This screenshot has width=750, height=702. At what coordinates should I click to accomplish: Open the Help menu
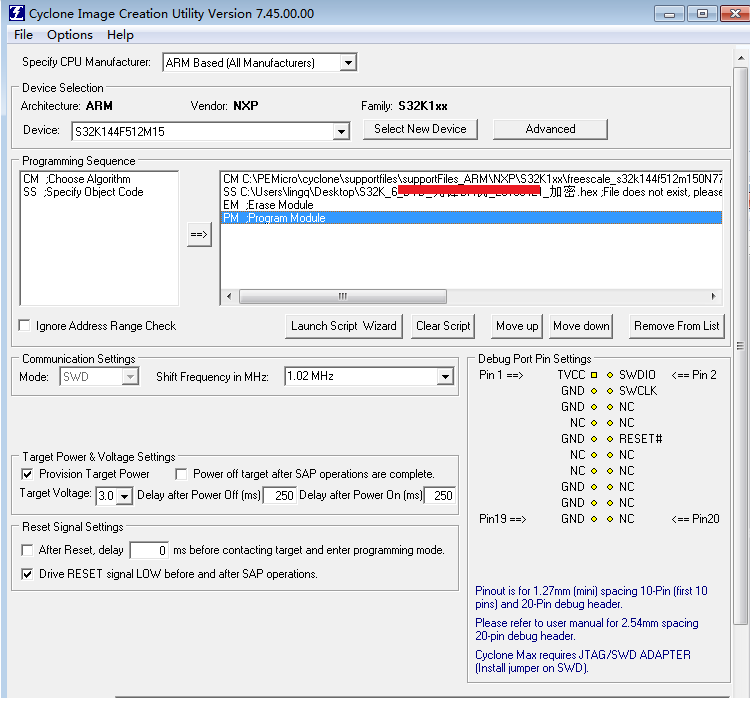pos(120,35)
